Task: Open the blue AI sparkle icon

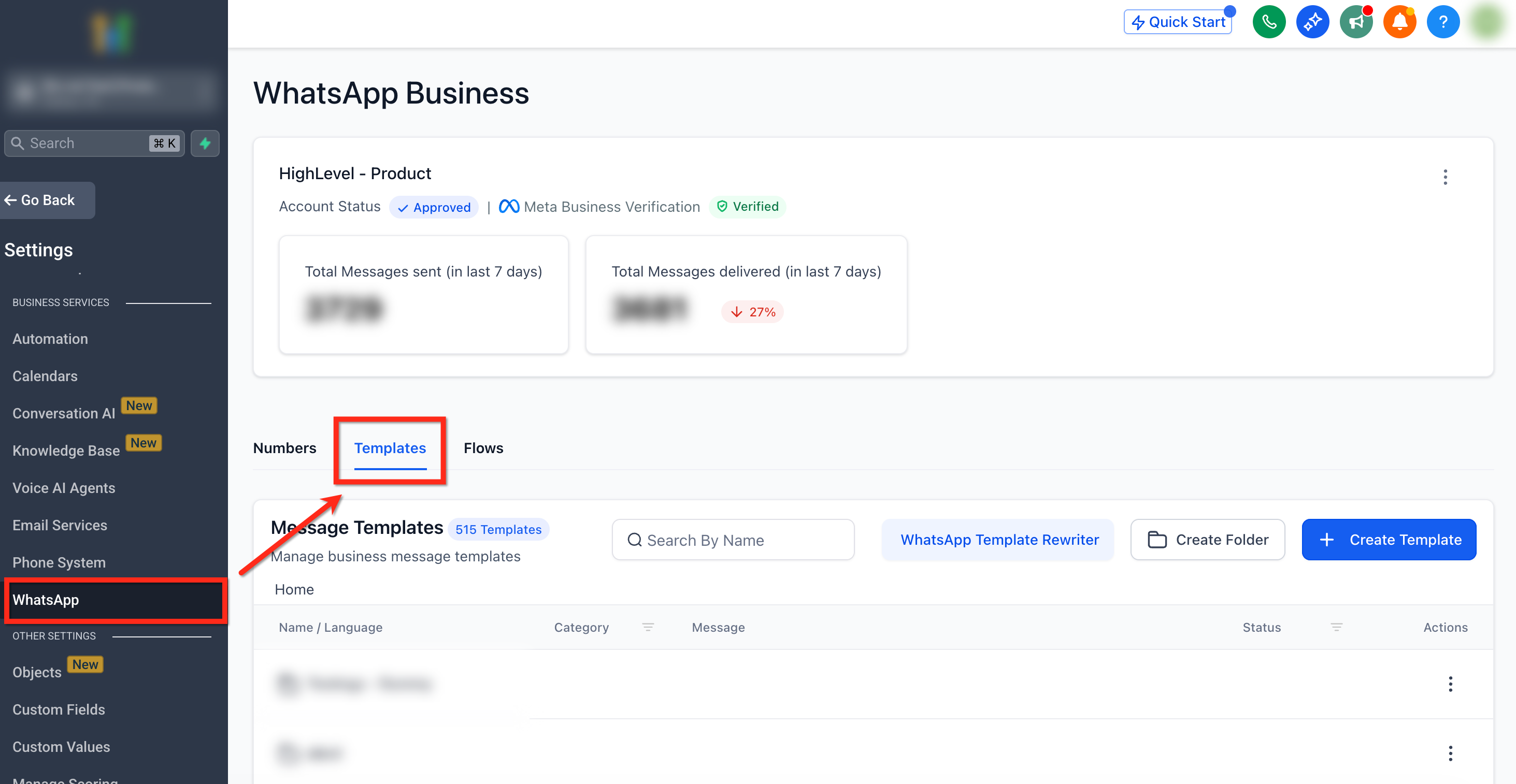Action: click(x=1312, y=22)
